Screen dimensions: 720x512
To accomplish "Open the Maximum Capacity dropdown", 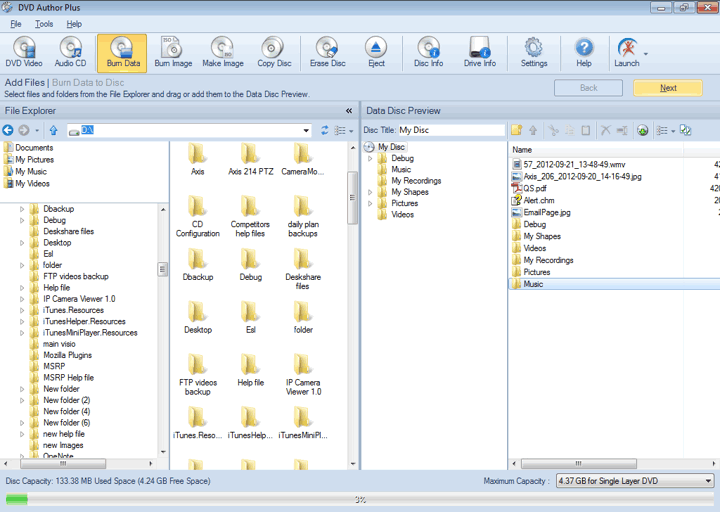I will point(708,481).
